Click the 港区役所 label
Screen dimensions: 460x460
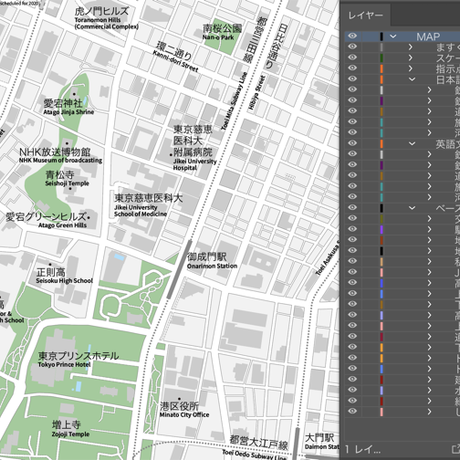179,406
